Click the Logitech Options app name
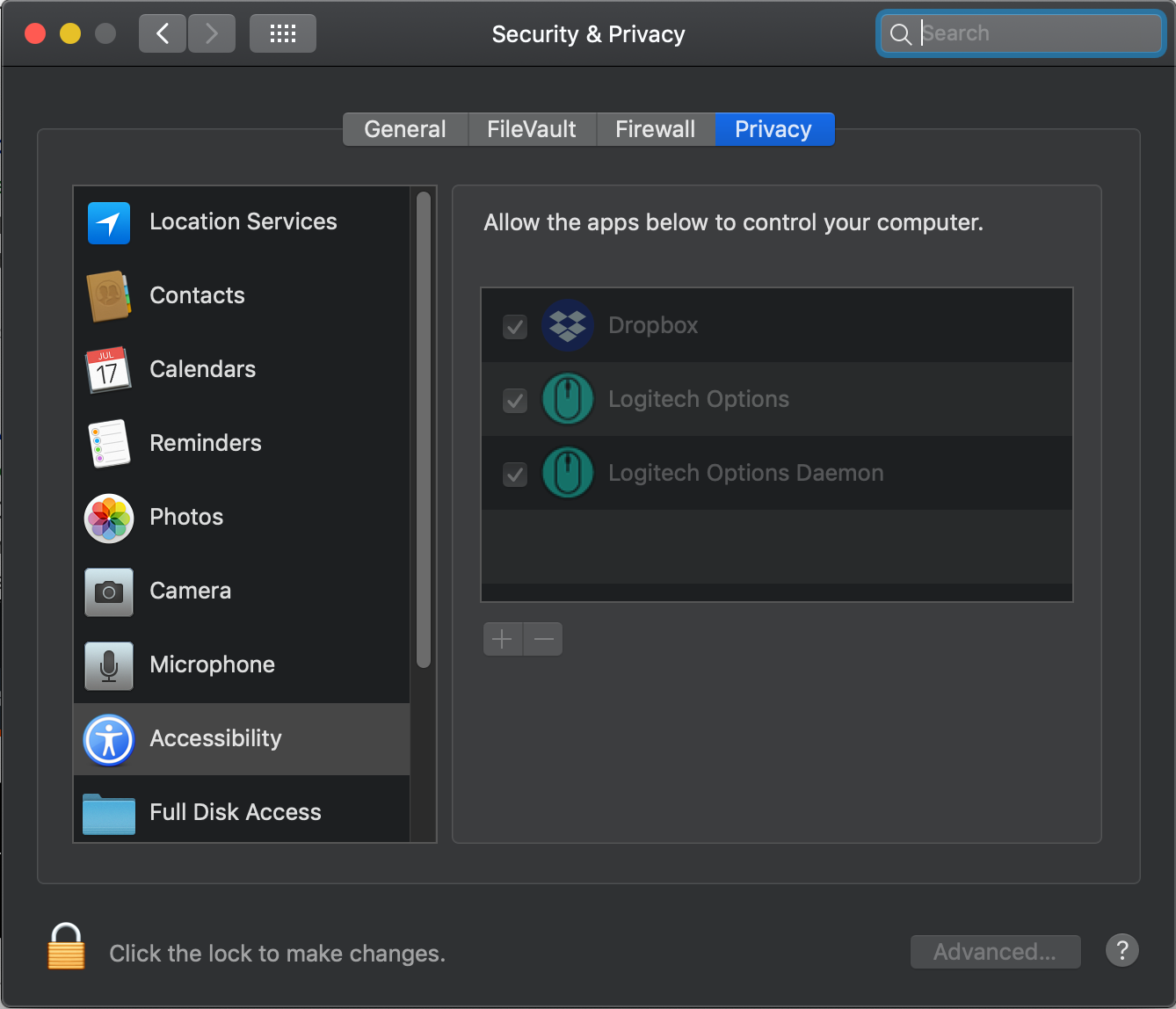The image size is (1176, 1009). 699,399
